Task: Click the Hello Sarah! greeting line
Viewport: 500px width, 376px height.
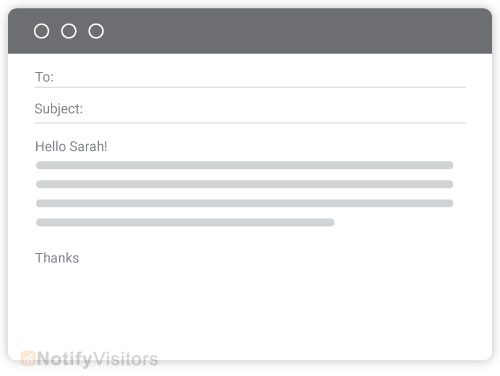Action: click(x=71, y=146)
